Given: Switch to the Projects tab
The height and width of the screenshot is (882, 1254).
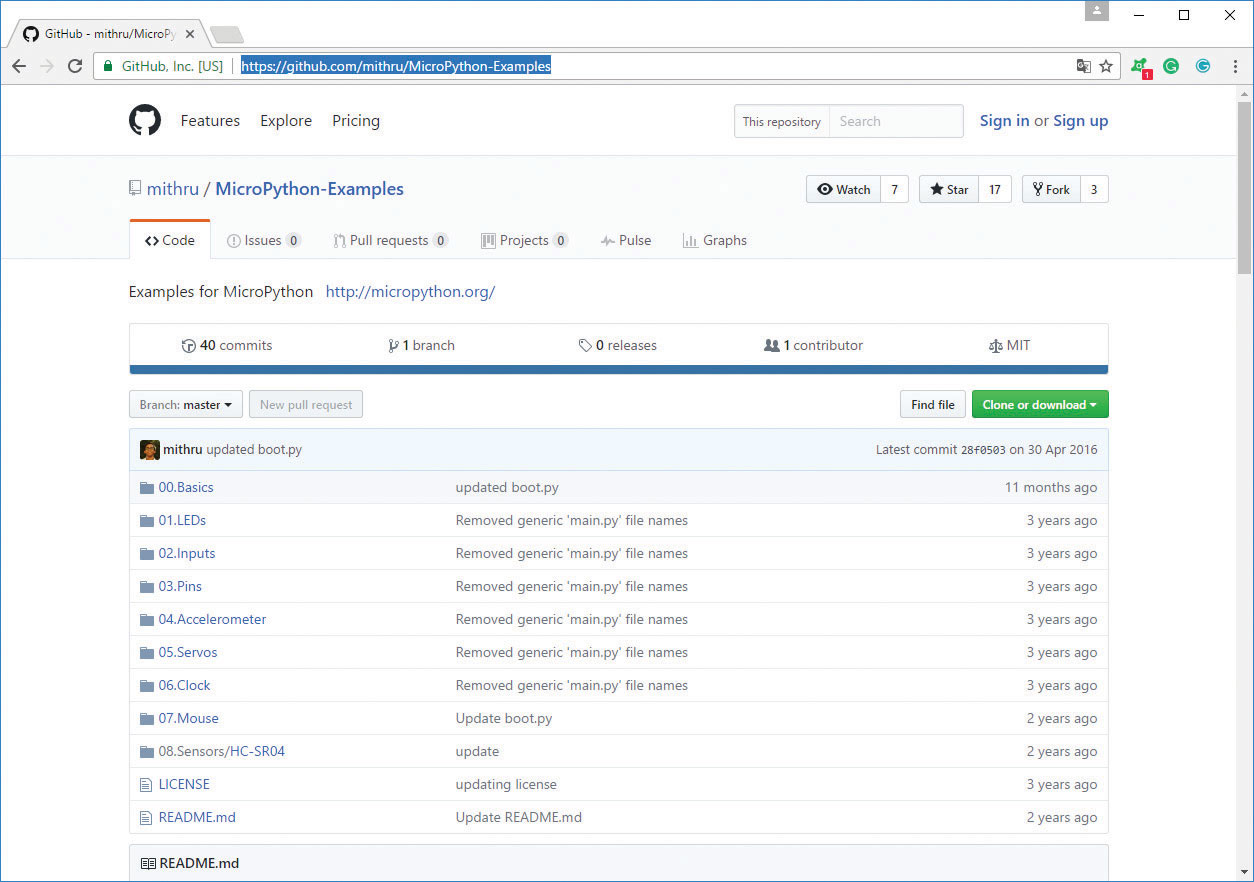Looking at the screenshot, I should coord(525,241).
